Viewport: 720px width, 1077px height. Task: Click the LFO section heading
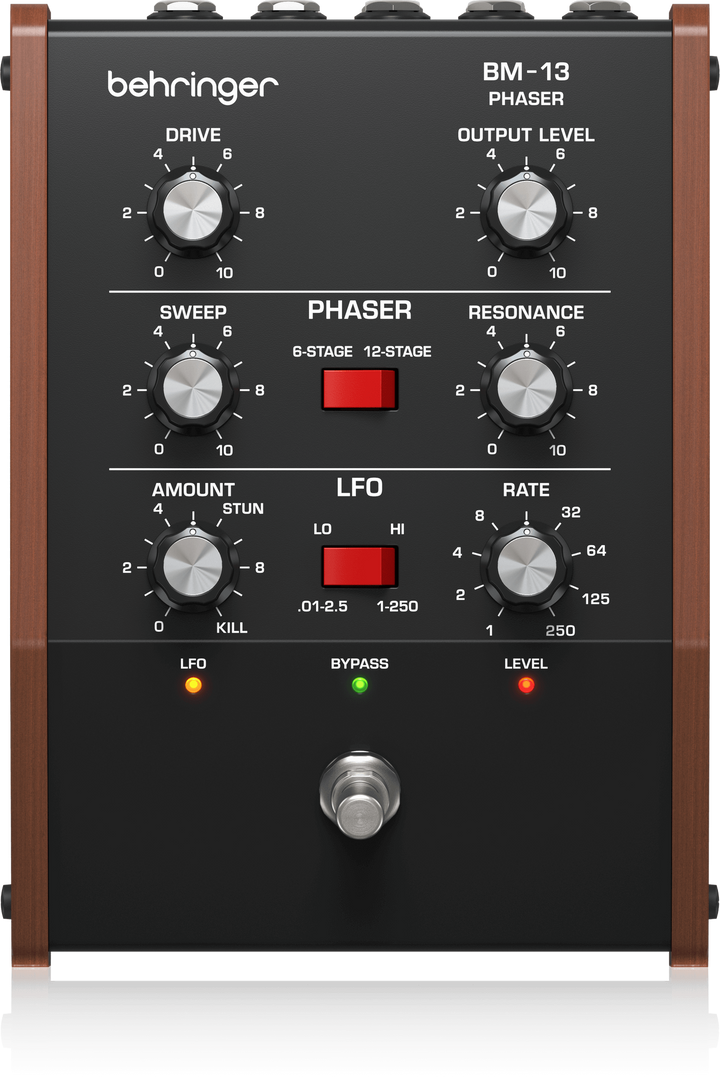pos(359,488)
